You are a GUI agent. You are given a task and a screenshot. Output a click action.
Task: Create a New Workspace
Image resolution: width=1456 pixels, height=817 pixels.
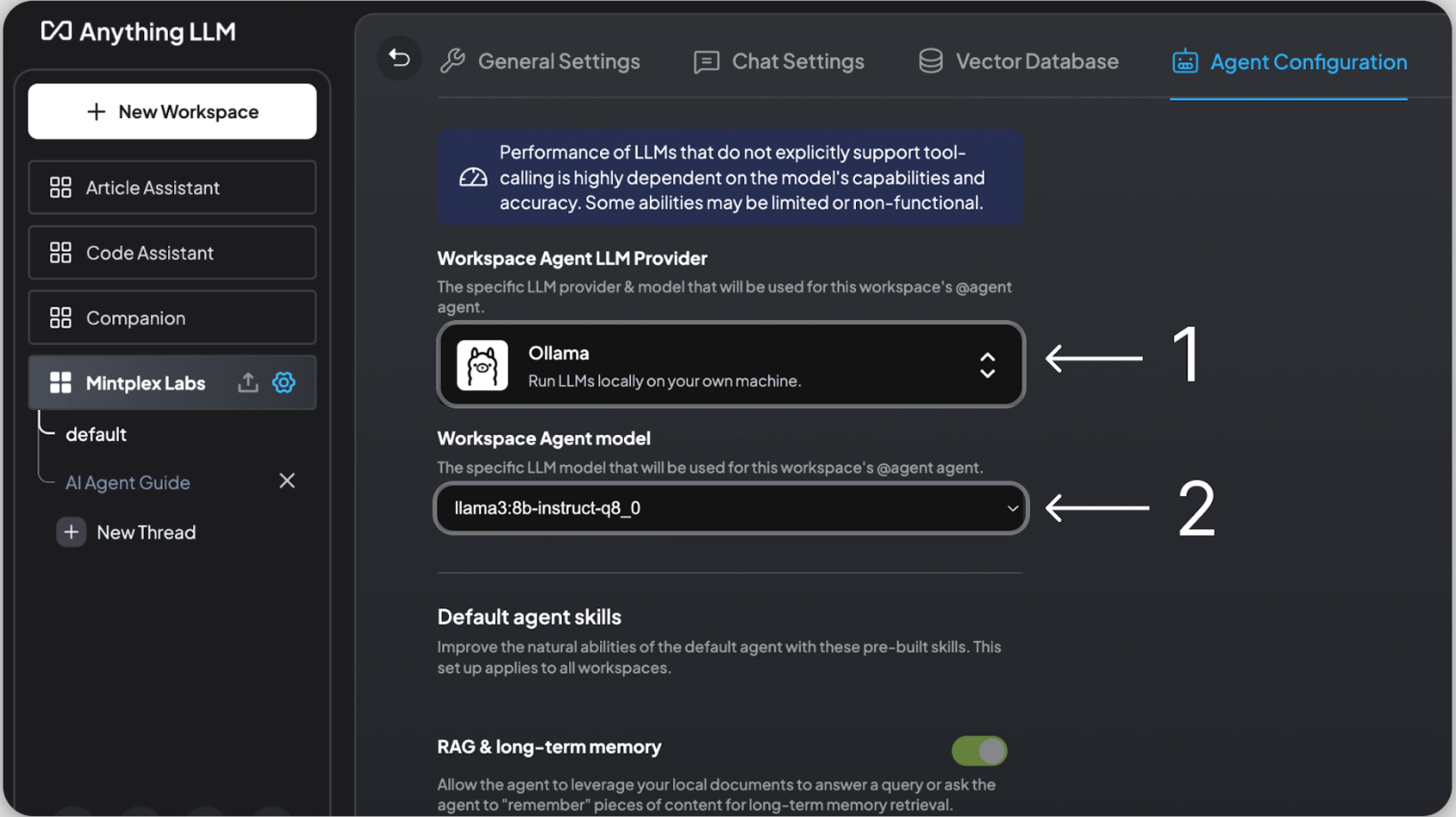(x=172, y=111)
